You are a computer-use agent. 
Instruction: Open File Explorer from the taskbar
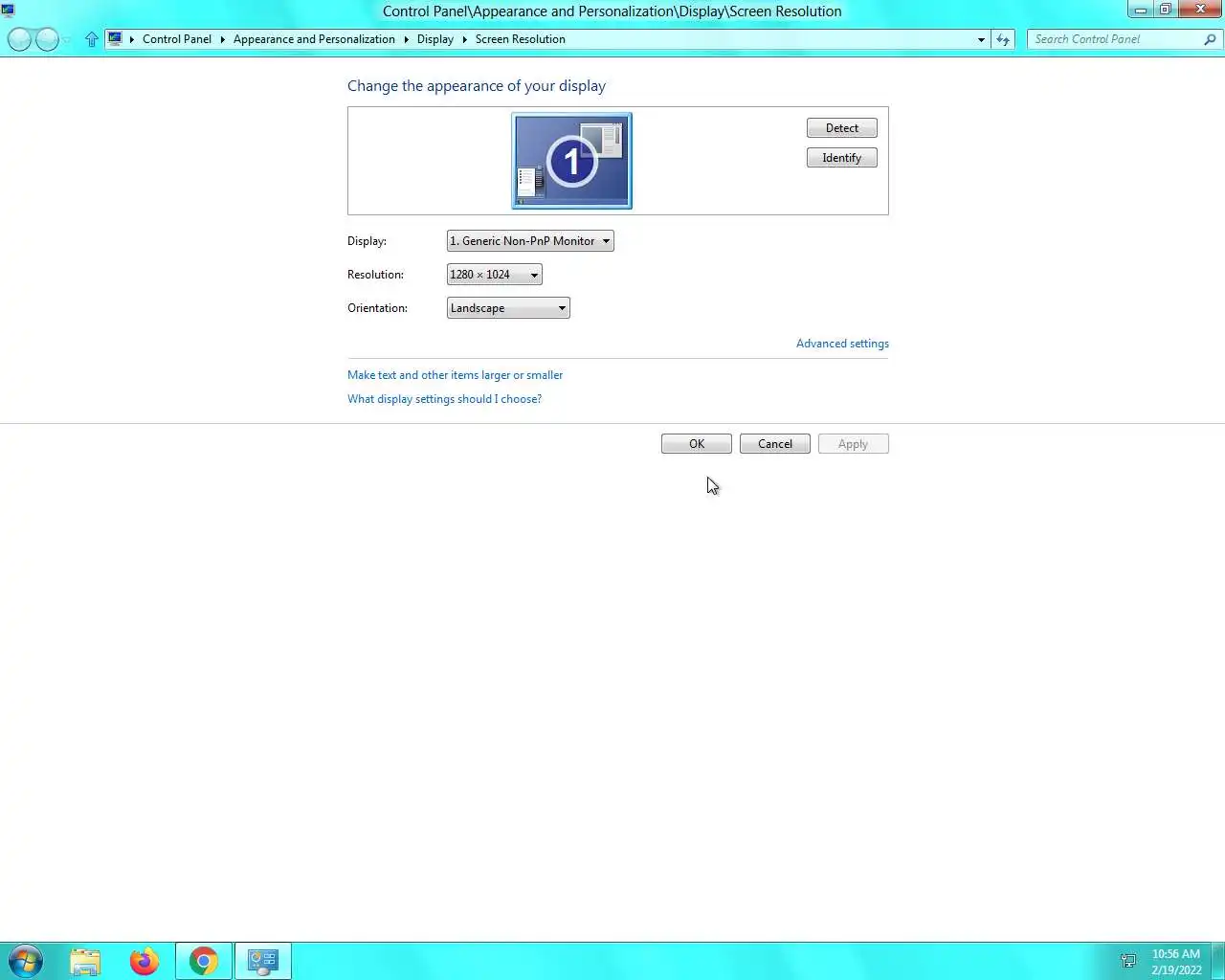coord(85,961)
